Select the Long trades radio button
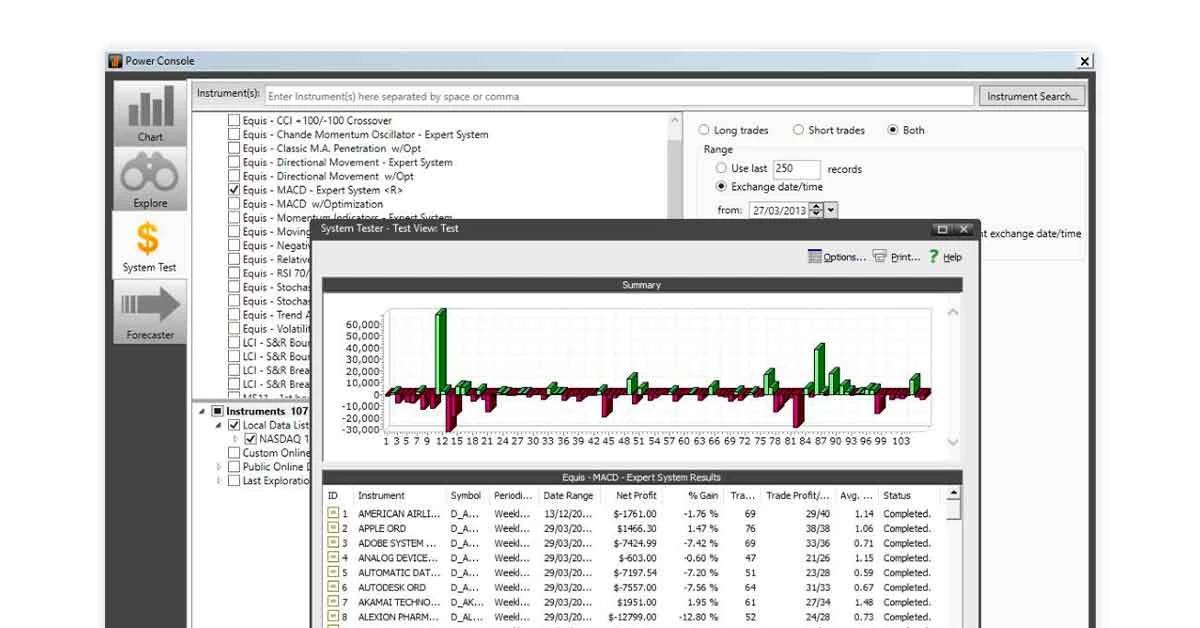The image size is (1200, 628). tap(702, 129)
